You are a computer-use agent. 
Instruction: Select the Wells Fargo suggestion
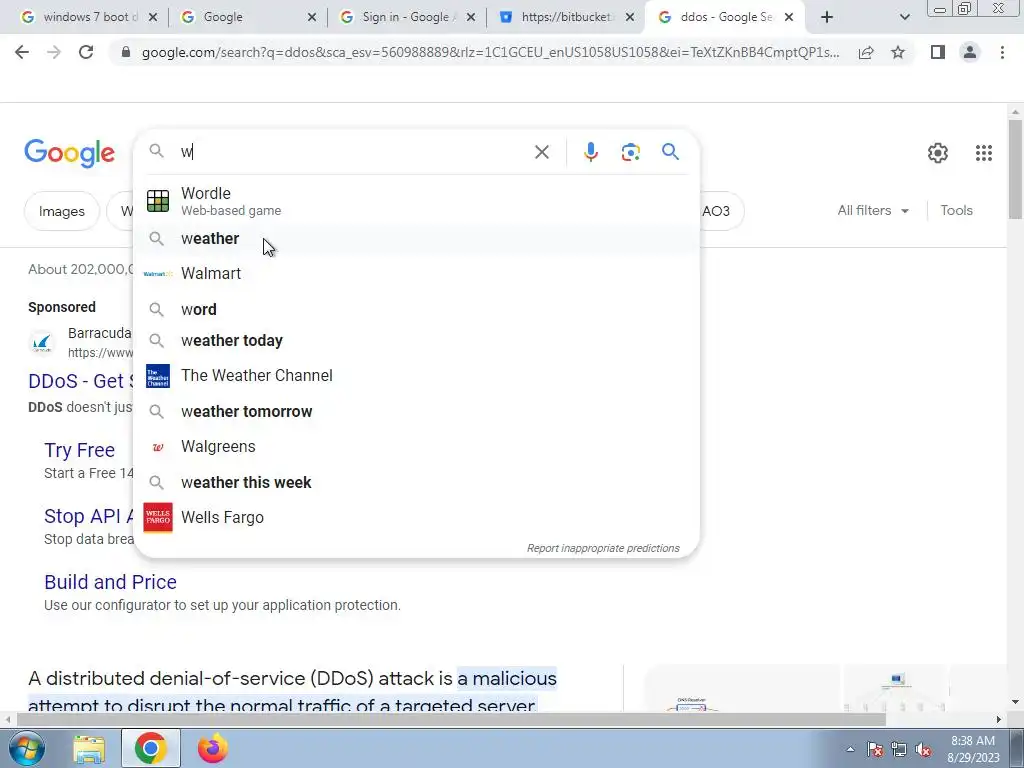coord(416,517)
